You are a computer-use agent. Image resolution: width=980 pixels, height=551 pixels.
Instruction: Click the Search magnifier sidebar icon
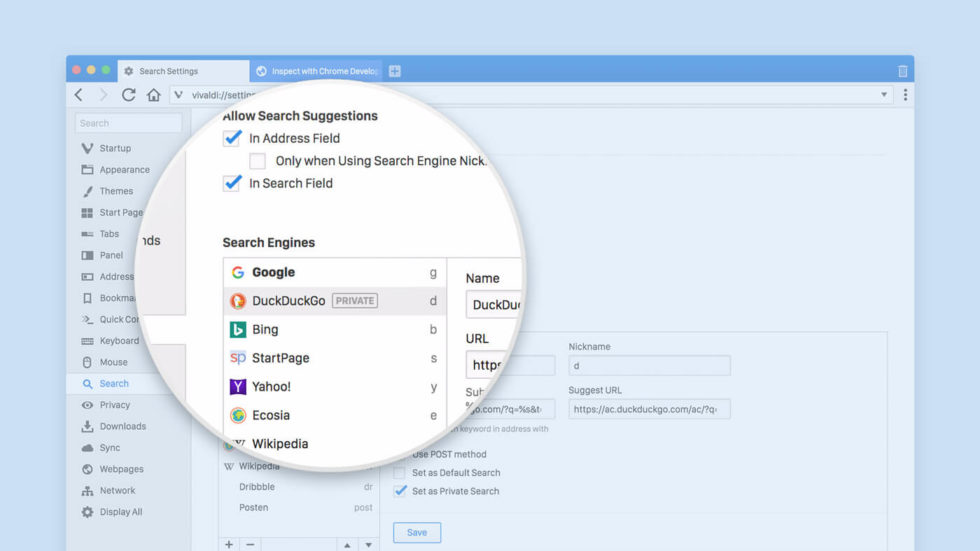pos(87,384)
